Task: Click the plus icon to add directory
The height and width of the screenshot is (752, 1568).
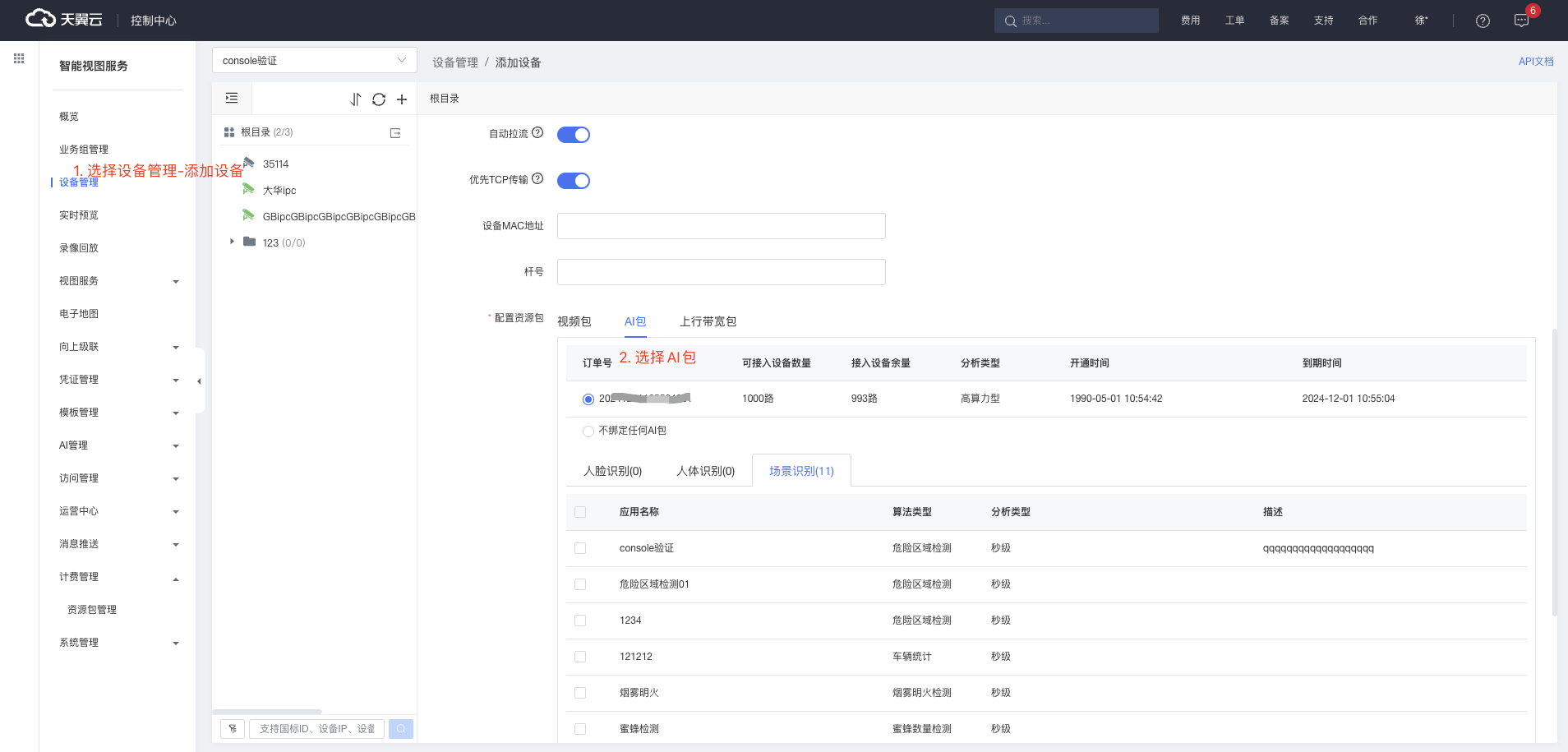Action: (x=402, y=99)
